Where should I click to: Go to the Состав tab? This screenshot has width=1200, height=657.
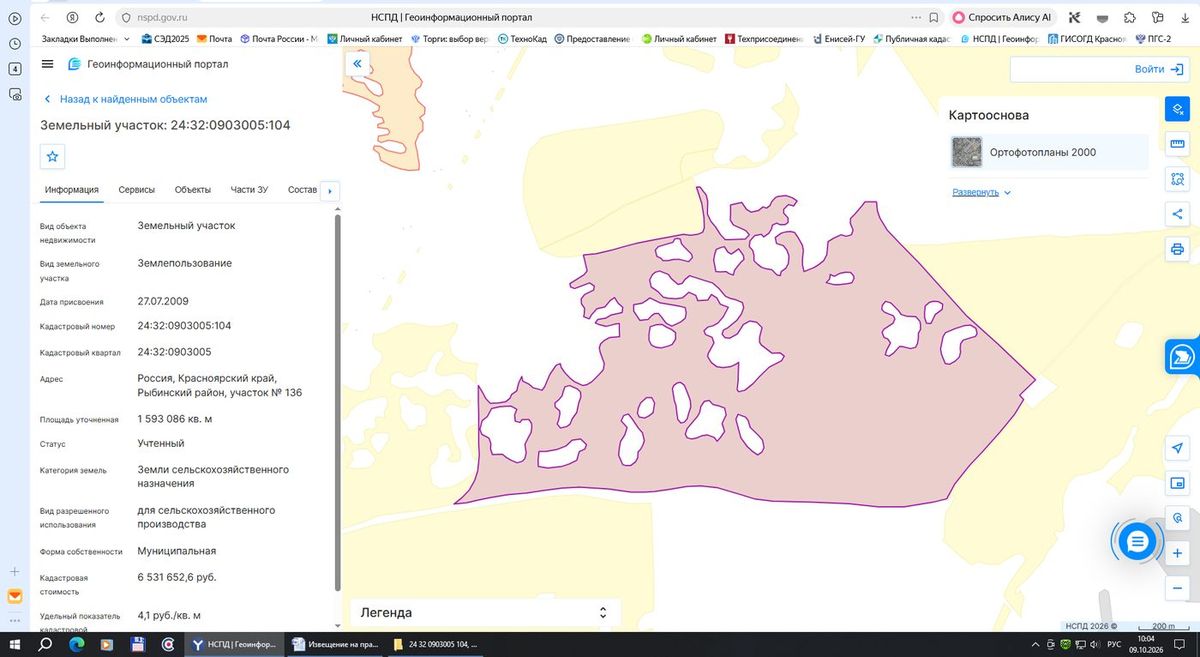coord(302,190)
